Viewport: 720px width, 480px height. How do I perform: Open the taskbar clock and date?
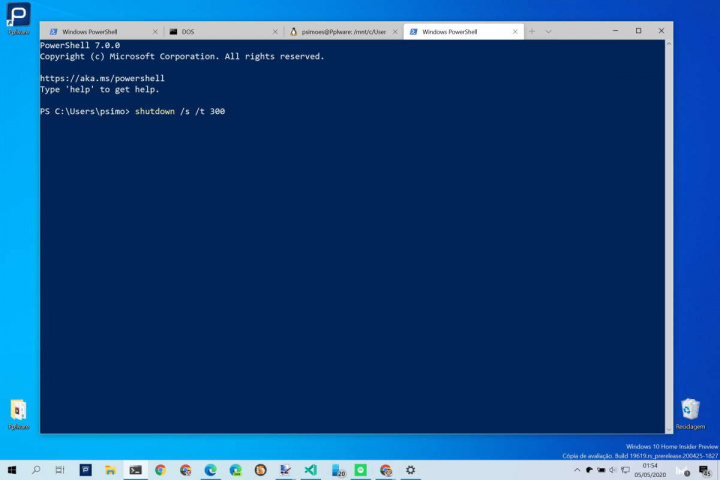click(x=651, y=470)
